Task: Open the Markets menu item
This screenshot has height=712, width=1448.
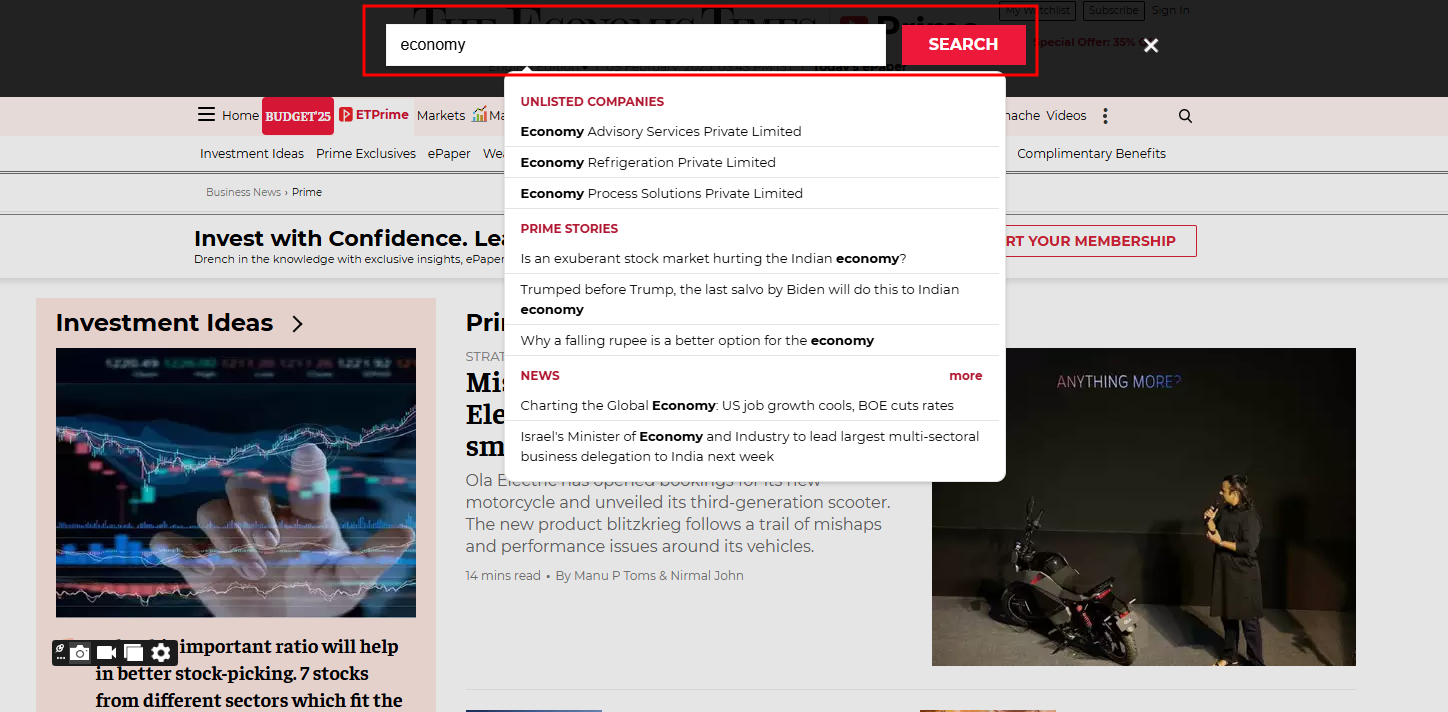Action: click(x=440, y=116)
